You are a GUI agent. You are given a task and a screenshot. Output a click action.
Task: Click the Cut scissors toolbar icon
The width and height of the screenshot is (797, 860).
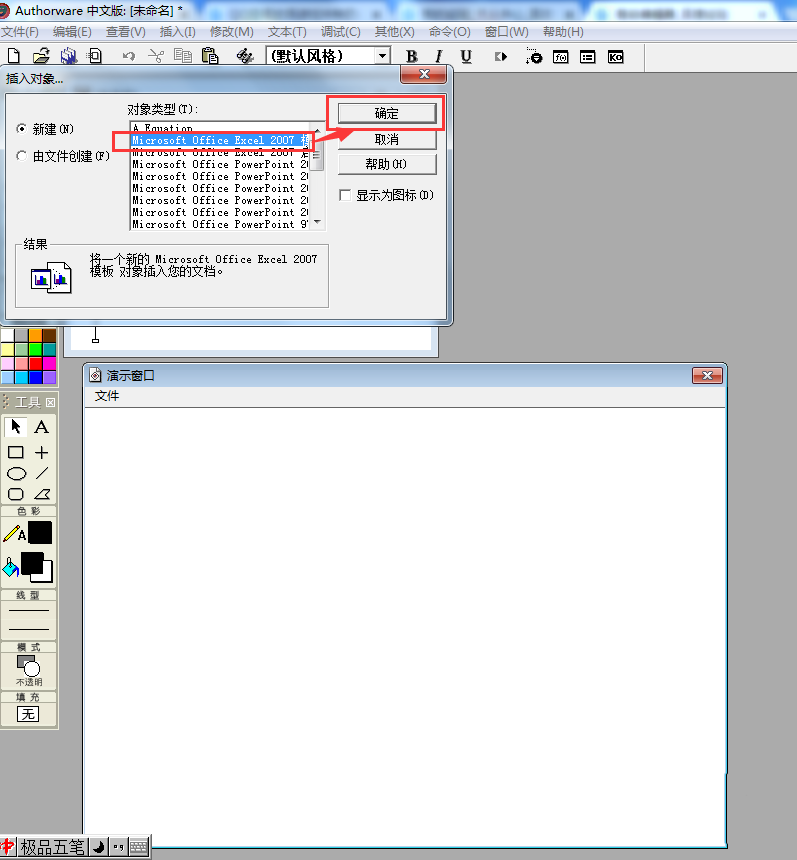[156, 56]
